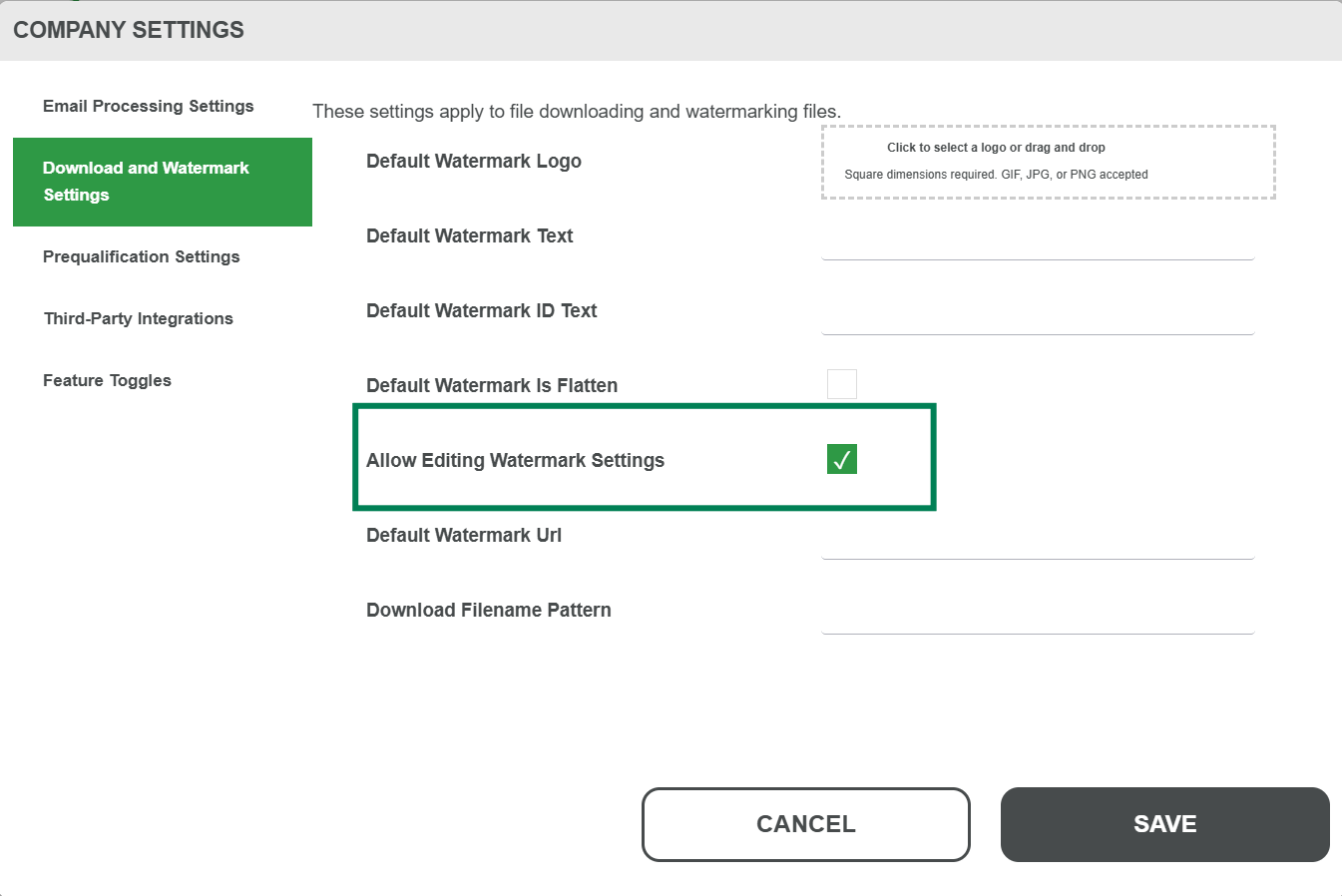
Task: Open Email Processing Settings tab
Action: [148, 106]
